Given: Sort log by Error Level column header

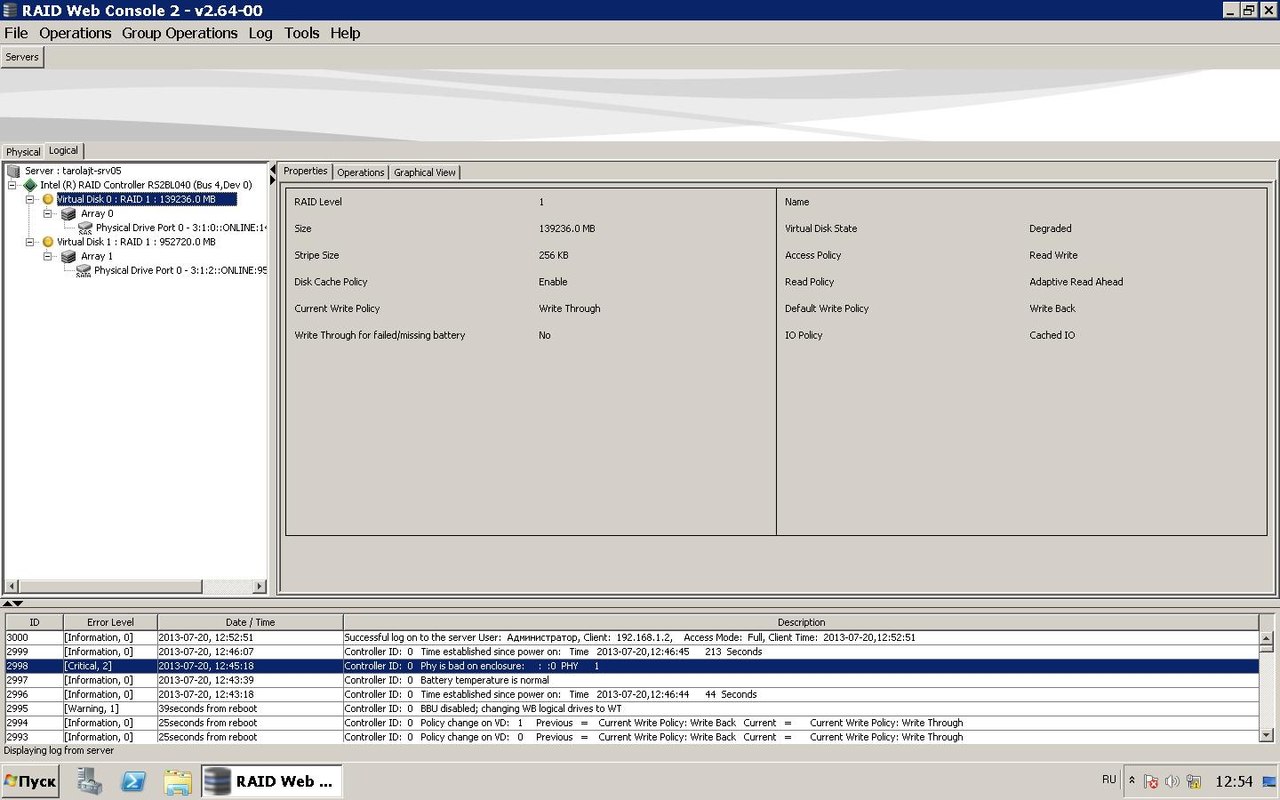Looking at the screenshot, I should coord(110,622).
